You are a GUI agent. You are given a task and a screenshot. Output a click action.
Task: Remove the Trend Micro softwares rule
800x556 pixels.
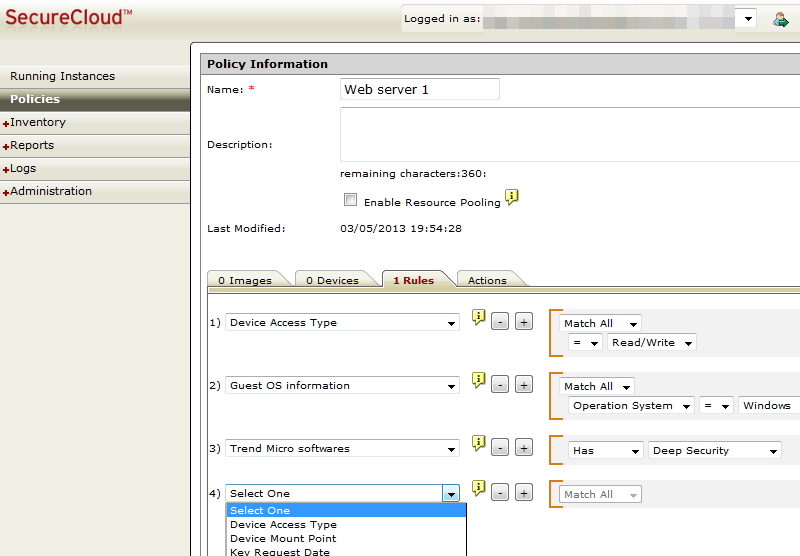click(x=500, y=448)
